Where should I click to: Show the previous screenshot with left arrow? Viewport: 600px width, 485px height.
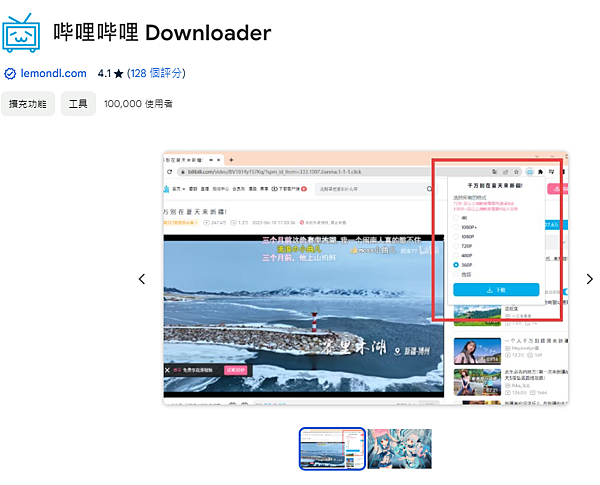142,279
